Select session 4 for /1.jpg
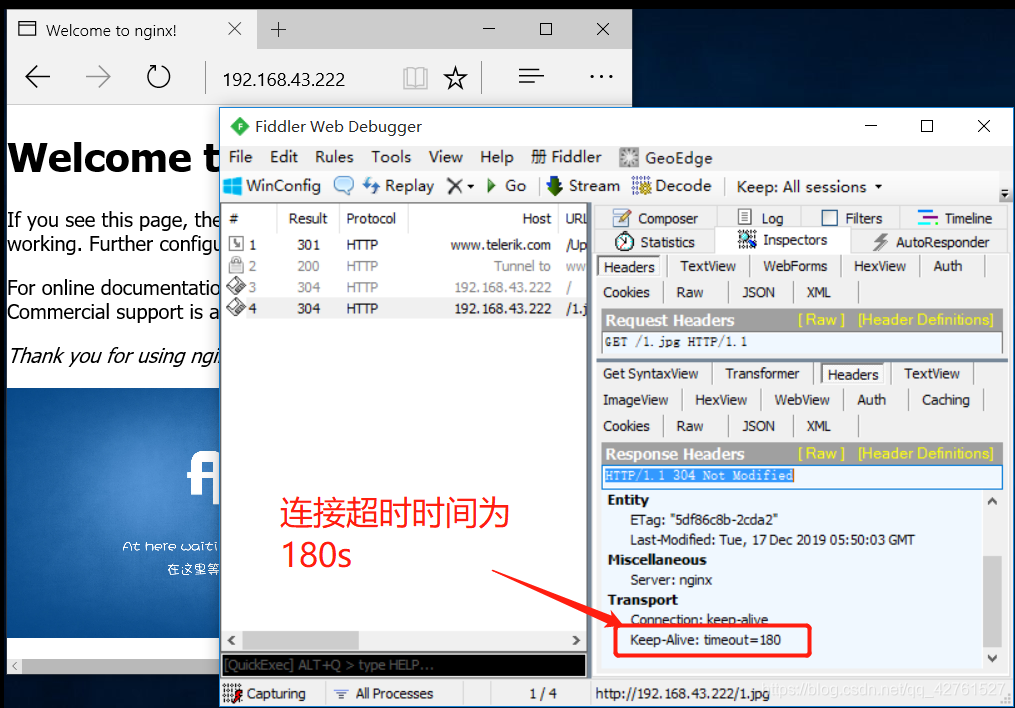This screenshot has height=708, width=1015. [405, 308]
